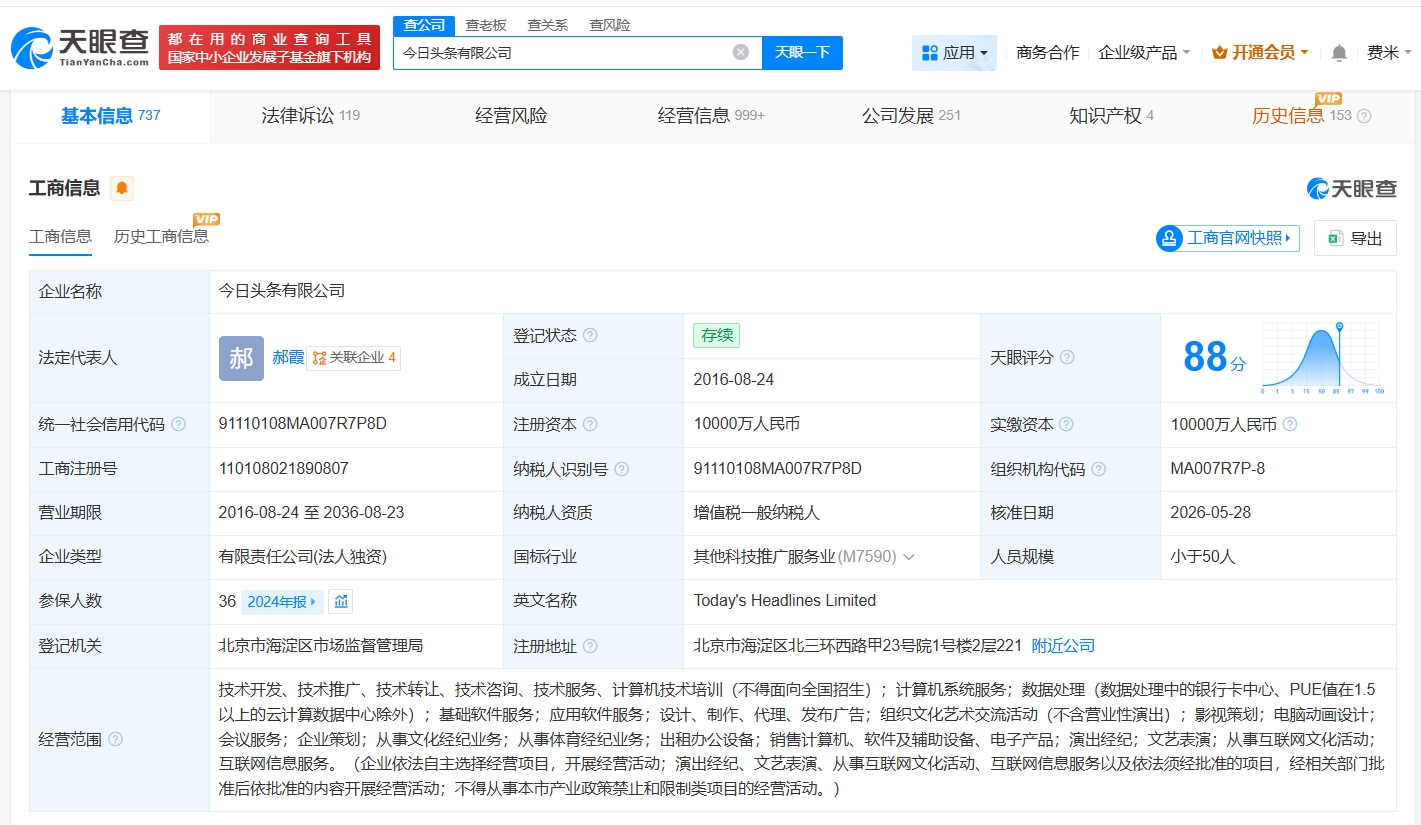Screen dimensions: 1421x825
Task: Select the 法律诉讼 tab
Action: [x=310, y=116]
